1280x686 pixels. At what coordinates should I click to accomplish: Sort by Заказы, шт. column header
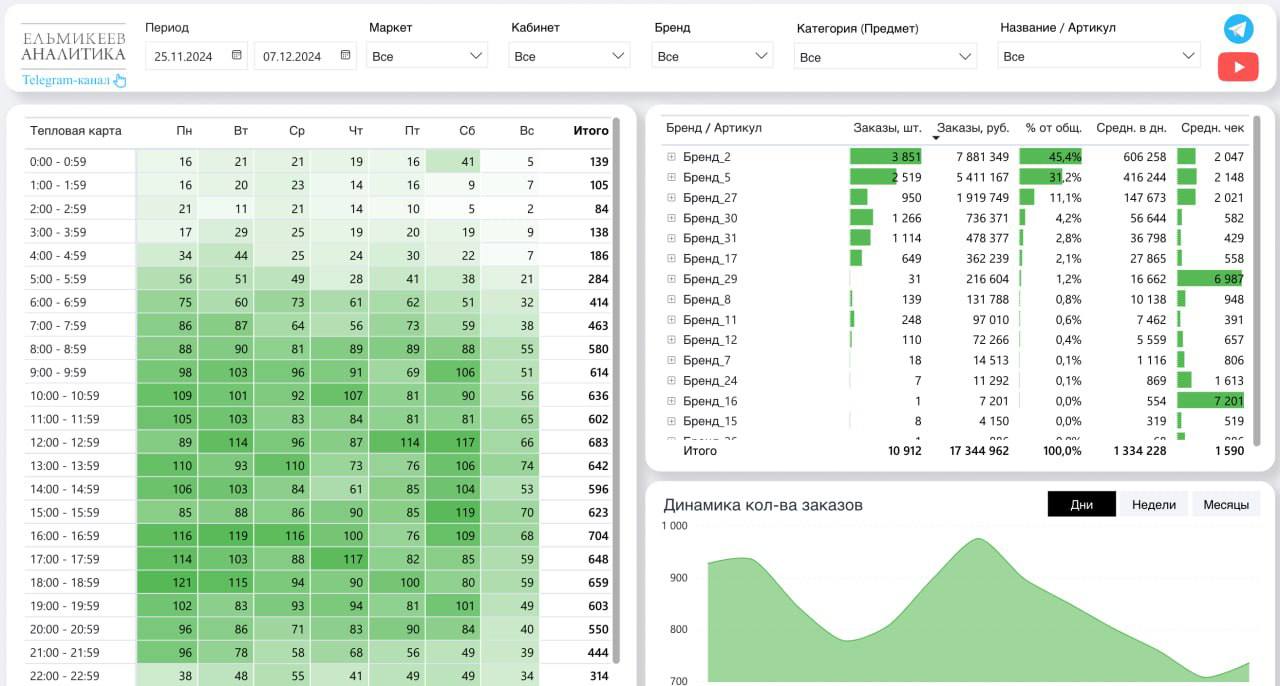pos(887,128)
